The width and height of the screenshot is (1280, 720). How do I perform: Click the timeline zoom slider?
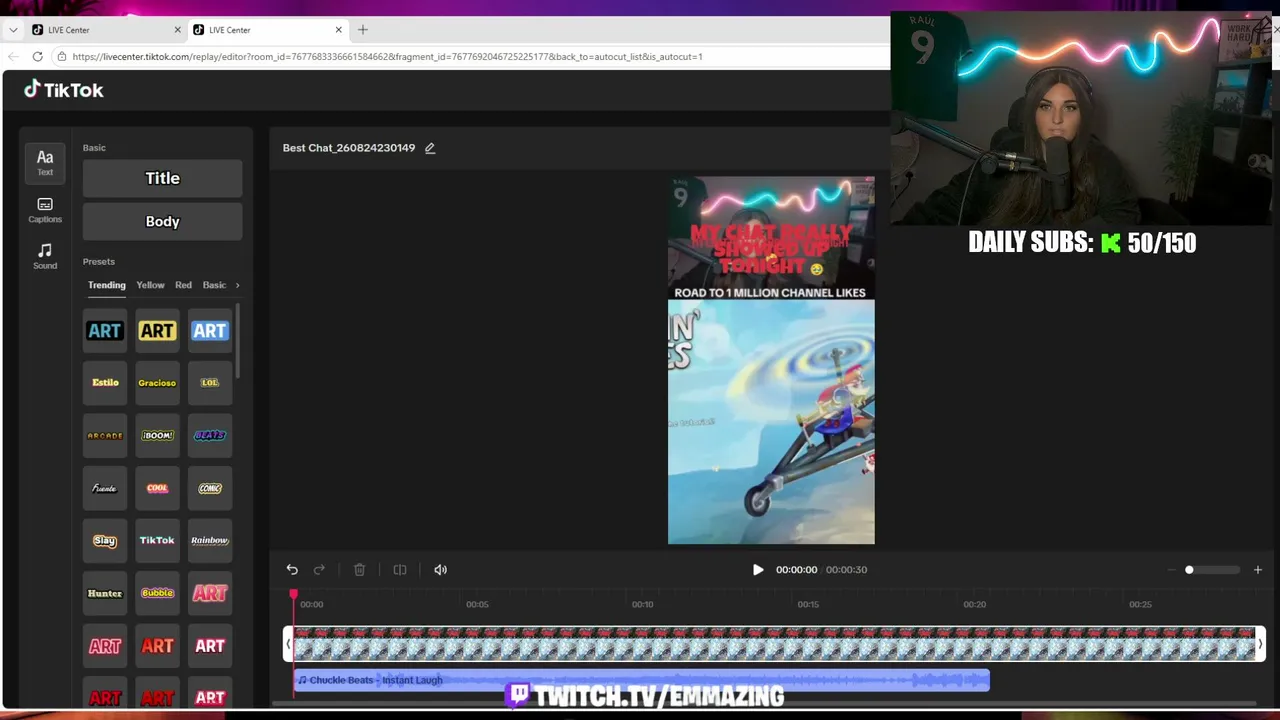pos(1212,570)
